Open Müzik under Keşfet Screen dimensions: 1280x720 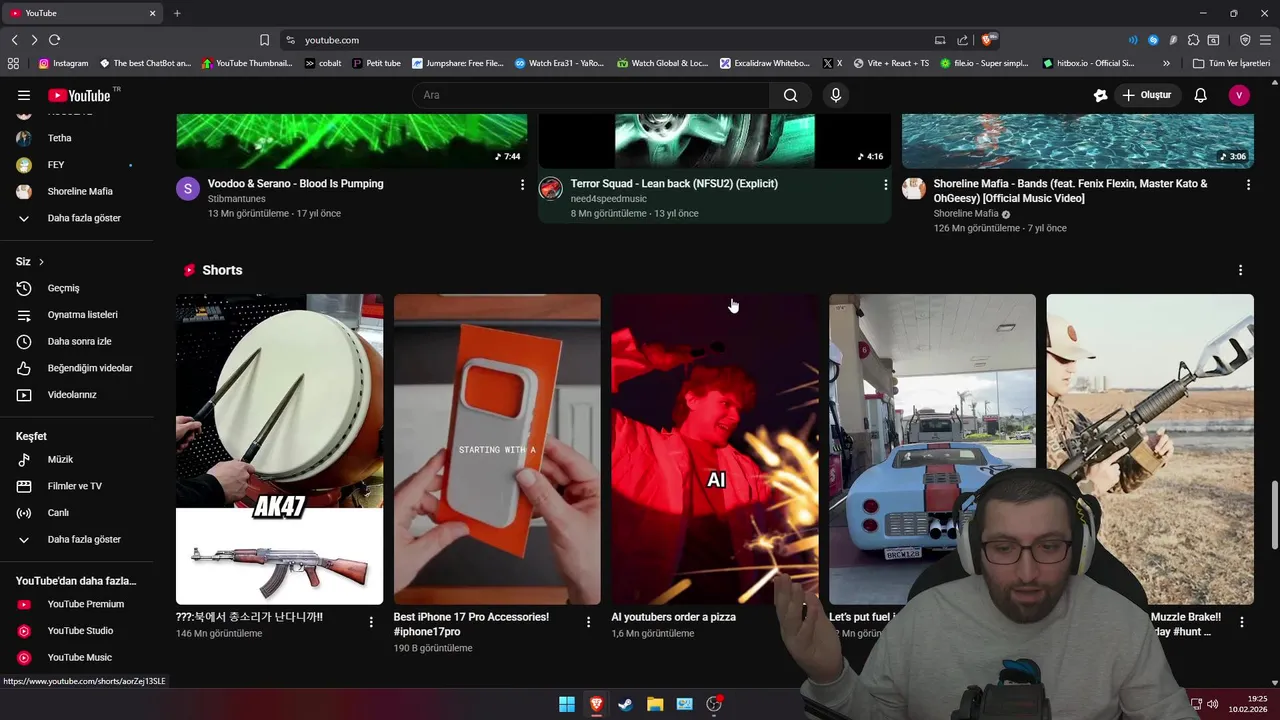pos(76,459)
